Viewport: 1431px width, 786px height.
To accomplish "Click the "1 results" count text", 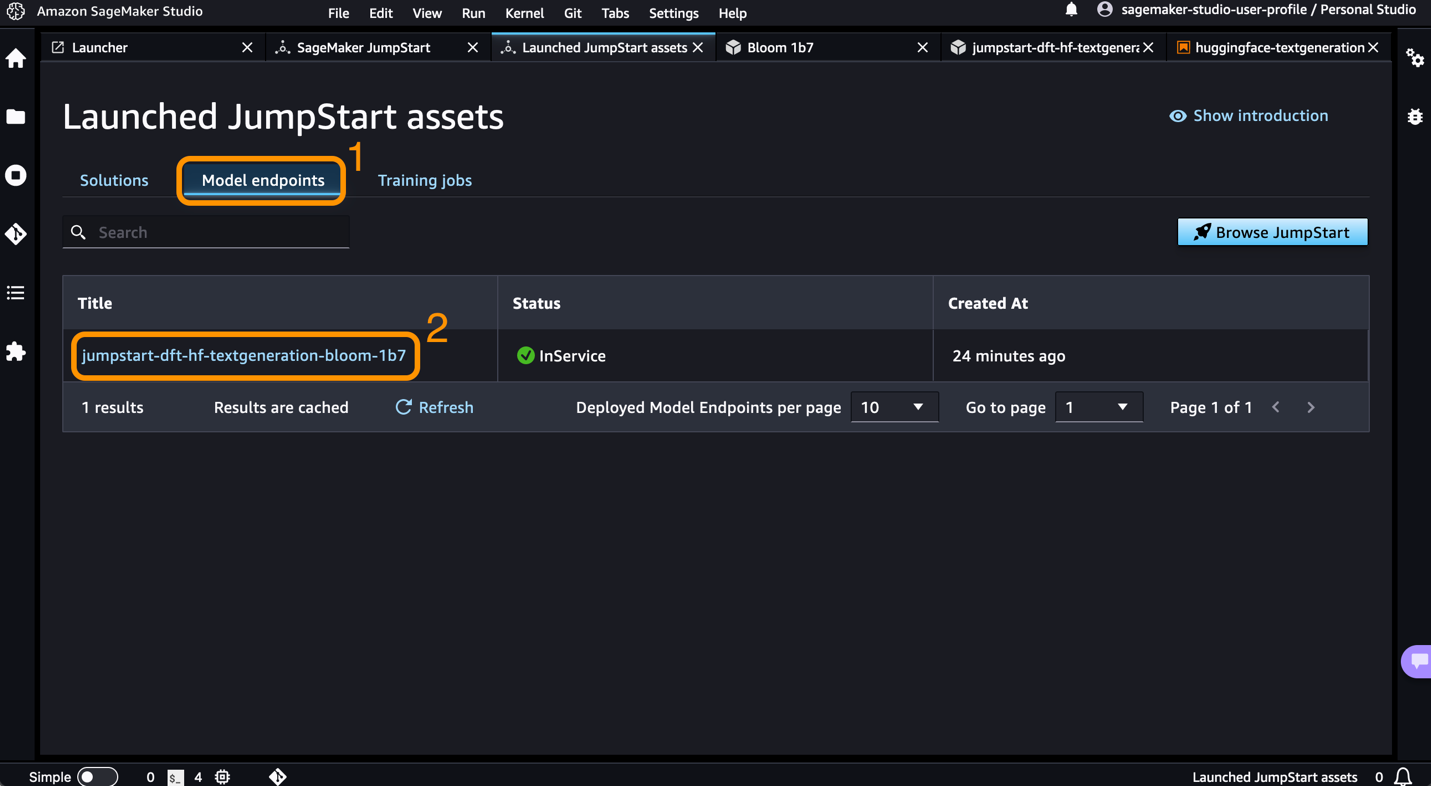I will 112,407.
